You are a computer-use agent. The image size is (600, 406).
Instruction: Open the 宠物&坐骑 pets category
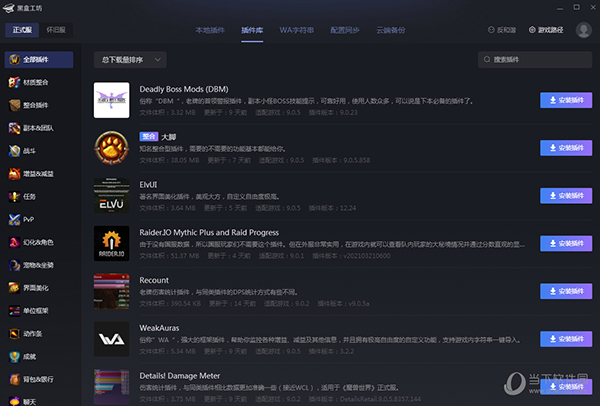coord(31,265)
